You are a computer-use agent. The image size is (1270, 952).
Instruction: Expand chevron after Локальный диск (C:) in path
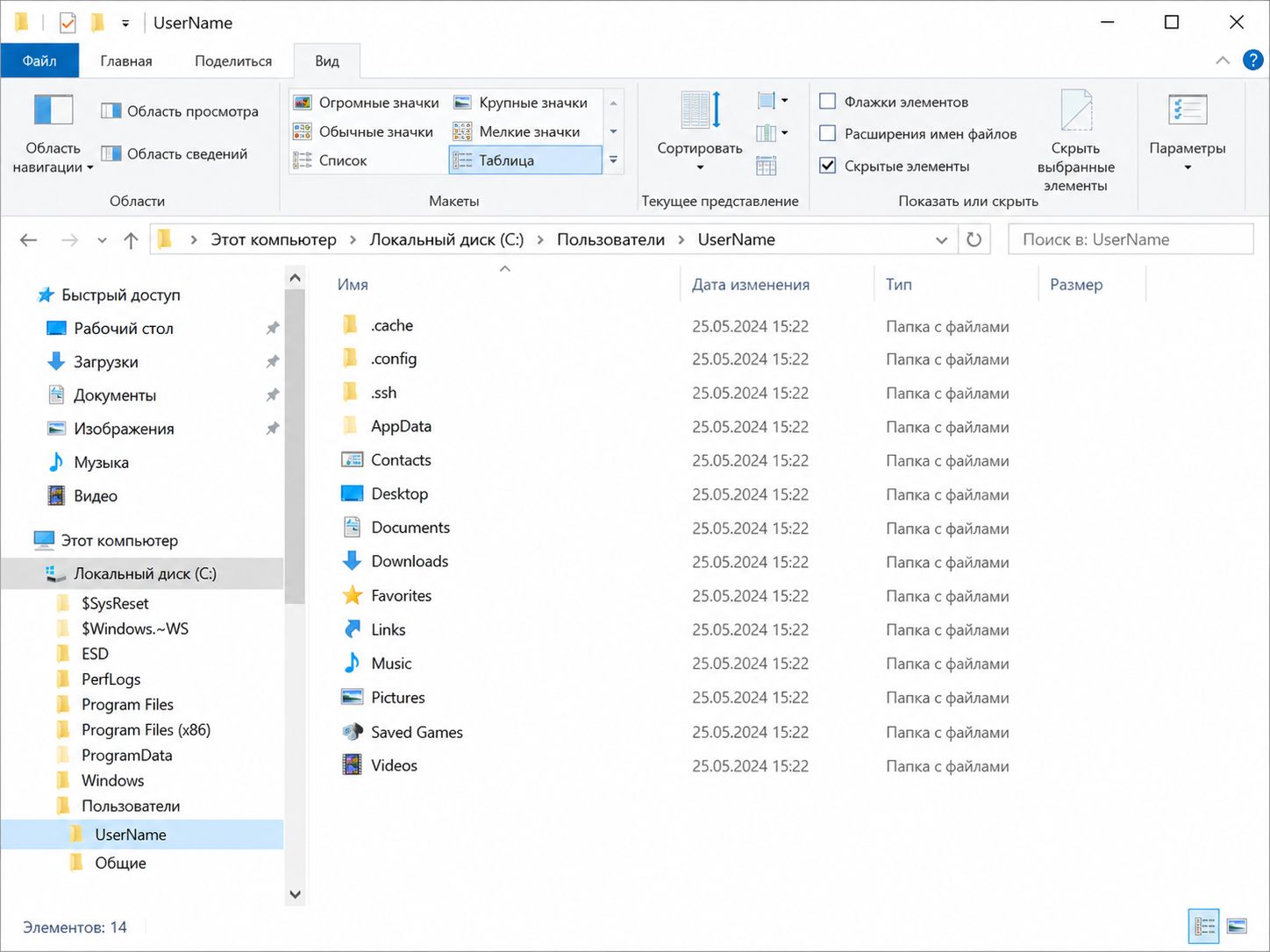pyautogui.click(x=540, y=240)
